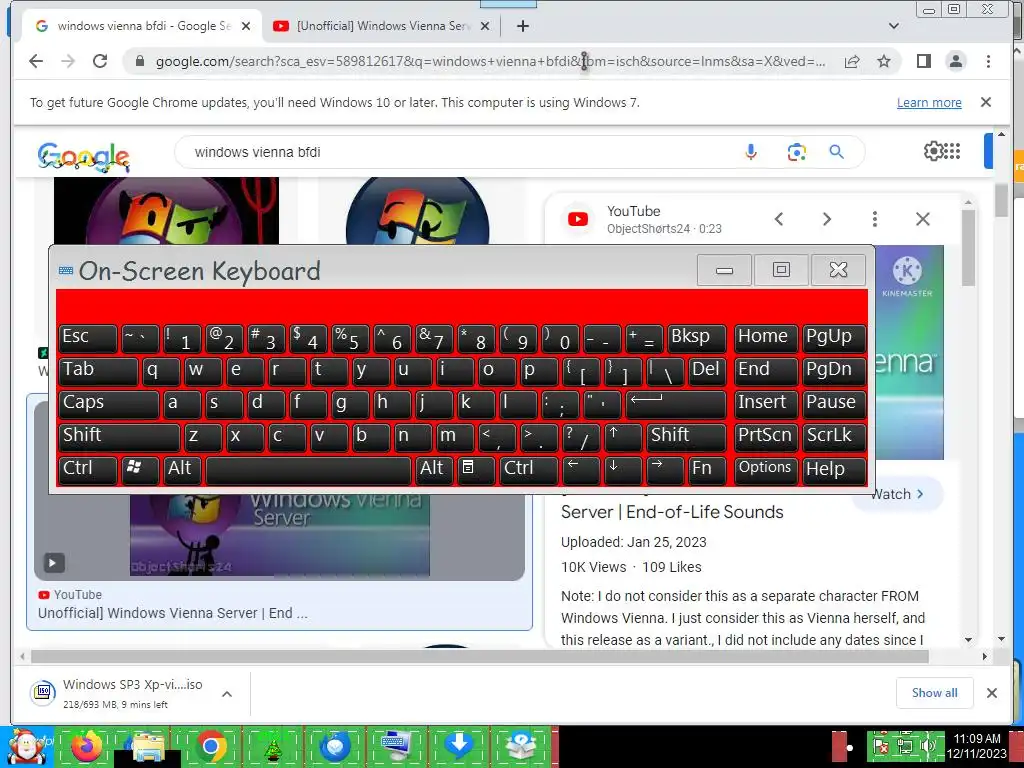Open the Windows Vienna Server YouTube video result
The image size is (1024, 768).
(x=279, y=511)
